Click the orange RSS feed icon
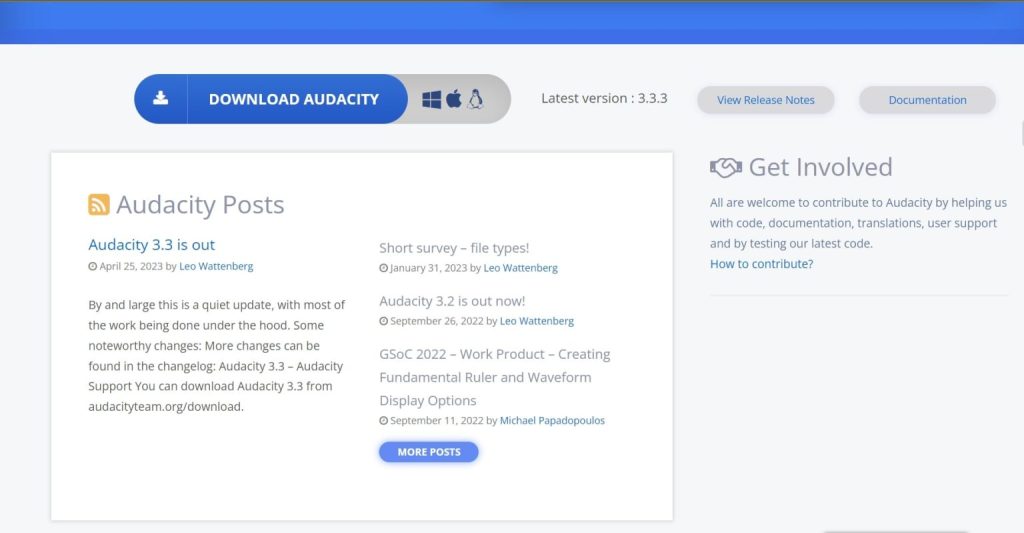 [99, 205]
